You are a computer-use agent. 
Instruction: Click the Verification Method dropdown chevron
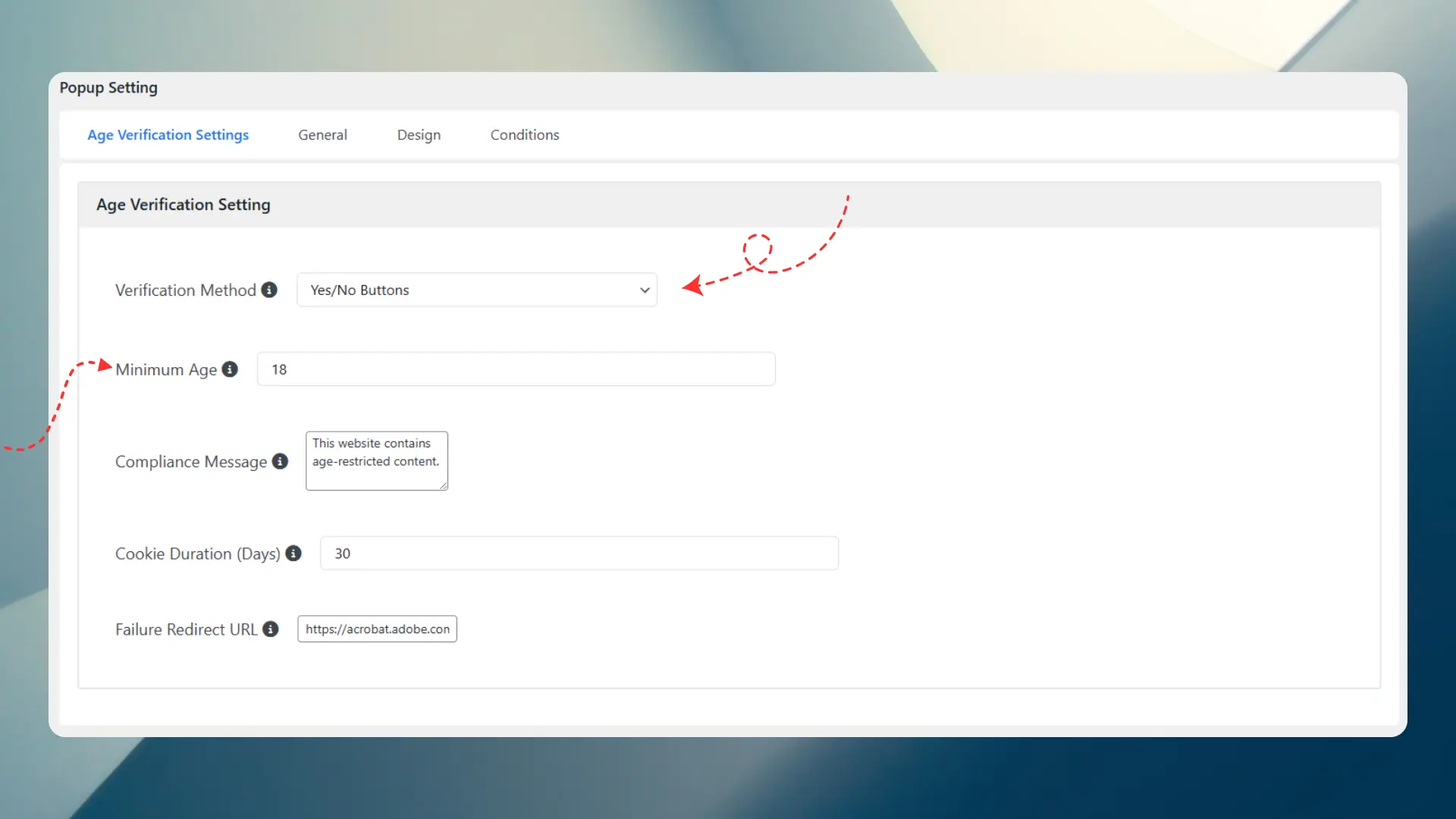644,290
